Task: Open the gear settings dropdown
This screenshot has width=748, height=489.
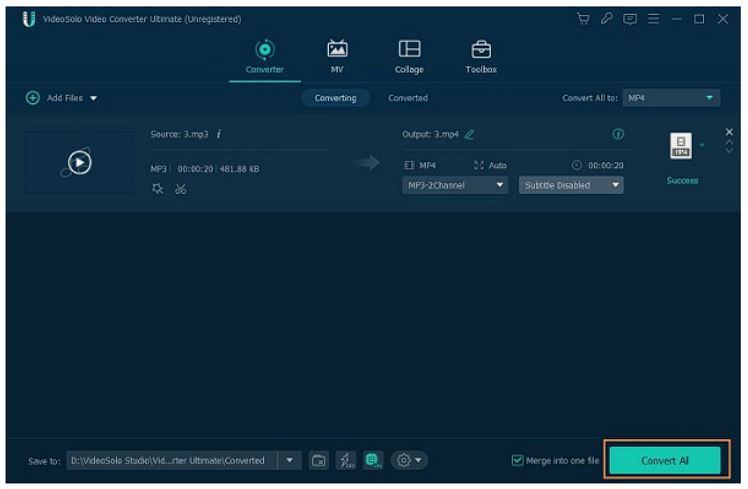Action: tap(409, 460)
